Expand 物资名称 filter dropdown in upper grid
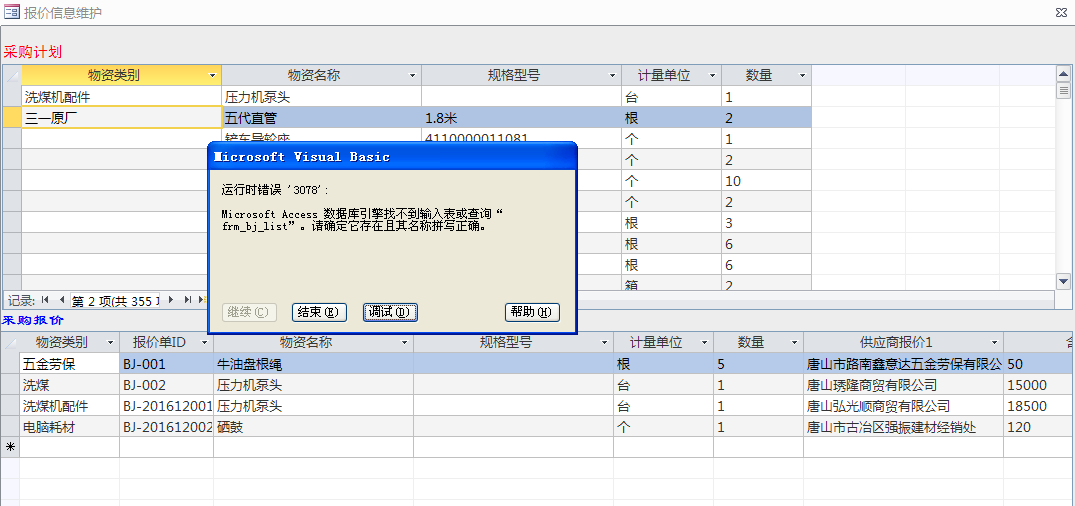Screen dimensions: 1075x506 [x=412, y=76]
